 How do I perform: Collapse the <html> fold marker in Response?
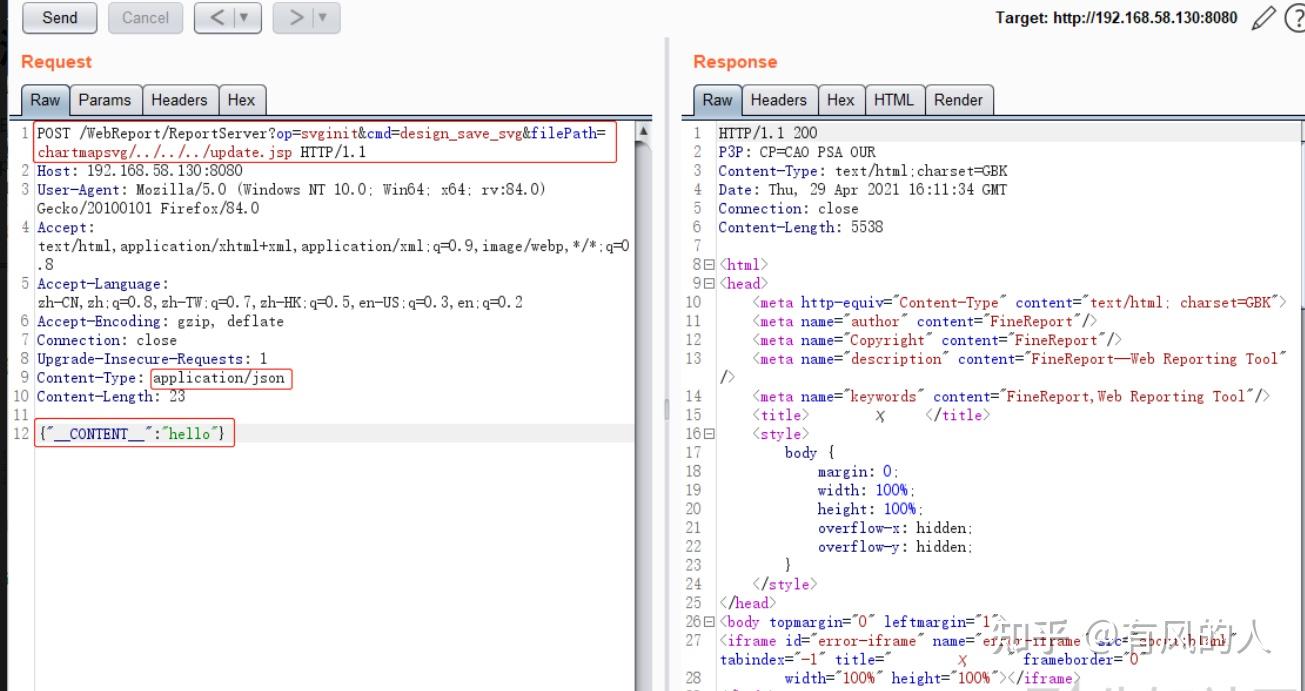coord(710,265)
